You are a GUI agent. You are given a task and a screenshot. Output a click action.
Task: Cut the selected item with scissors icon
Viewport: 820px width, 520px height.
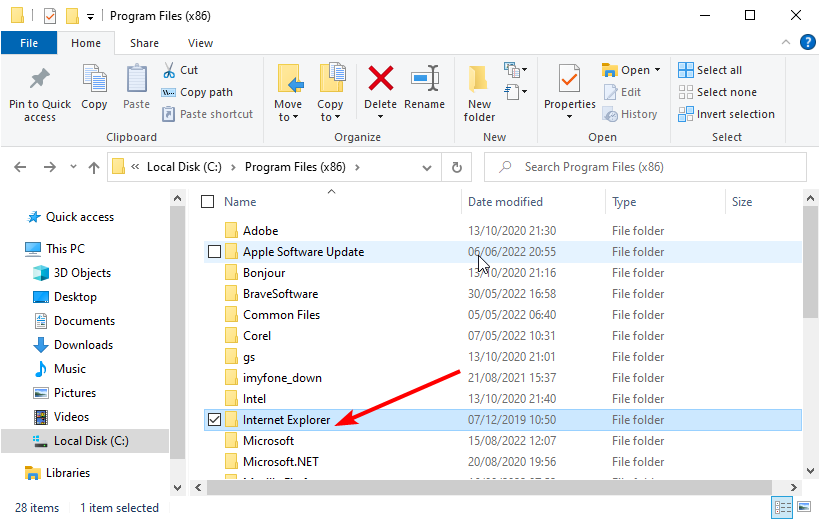(169, 70)
